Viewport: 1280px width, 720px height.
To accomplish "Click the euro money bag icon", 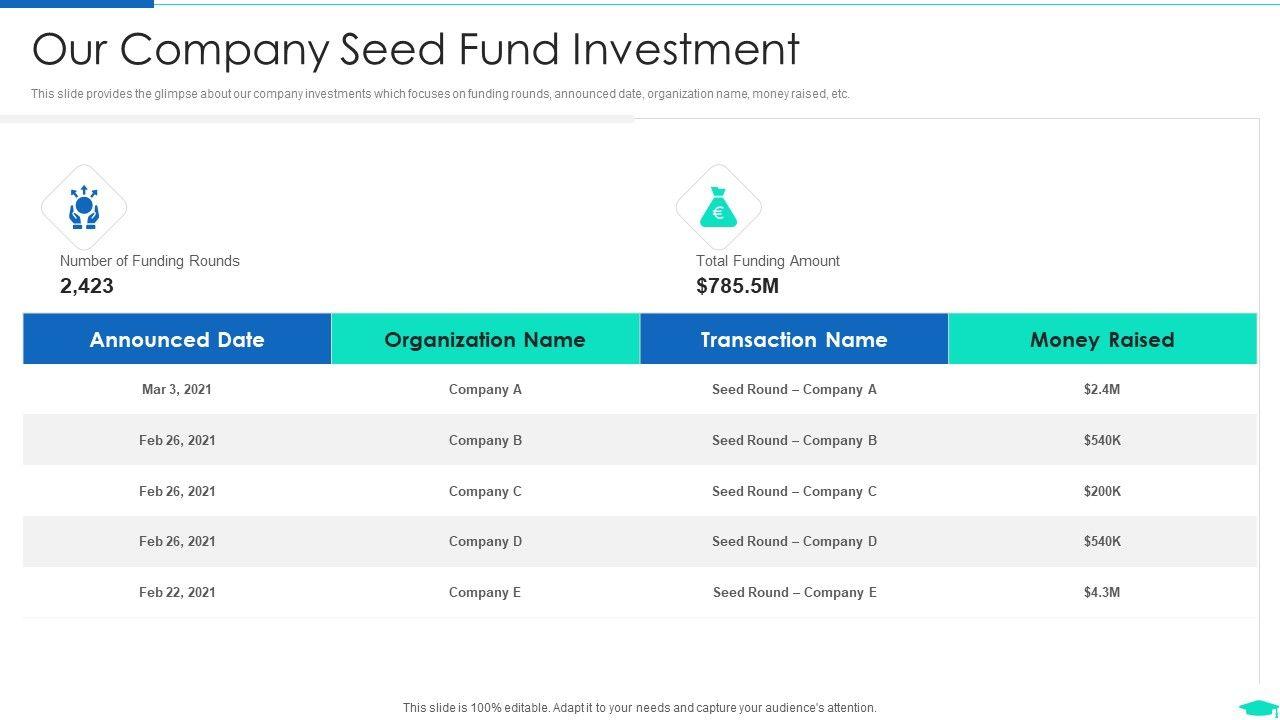I will 718,208.
